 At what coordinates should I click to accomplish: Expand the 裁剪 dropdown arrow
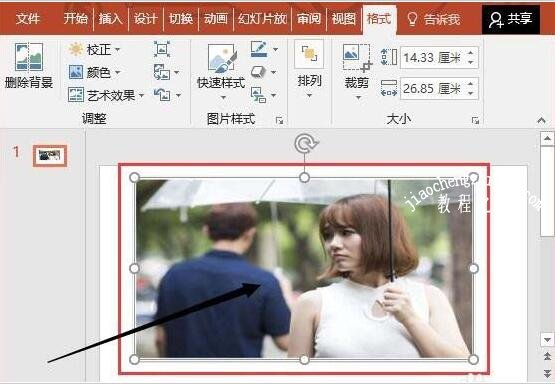[359, 97]
